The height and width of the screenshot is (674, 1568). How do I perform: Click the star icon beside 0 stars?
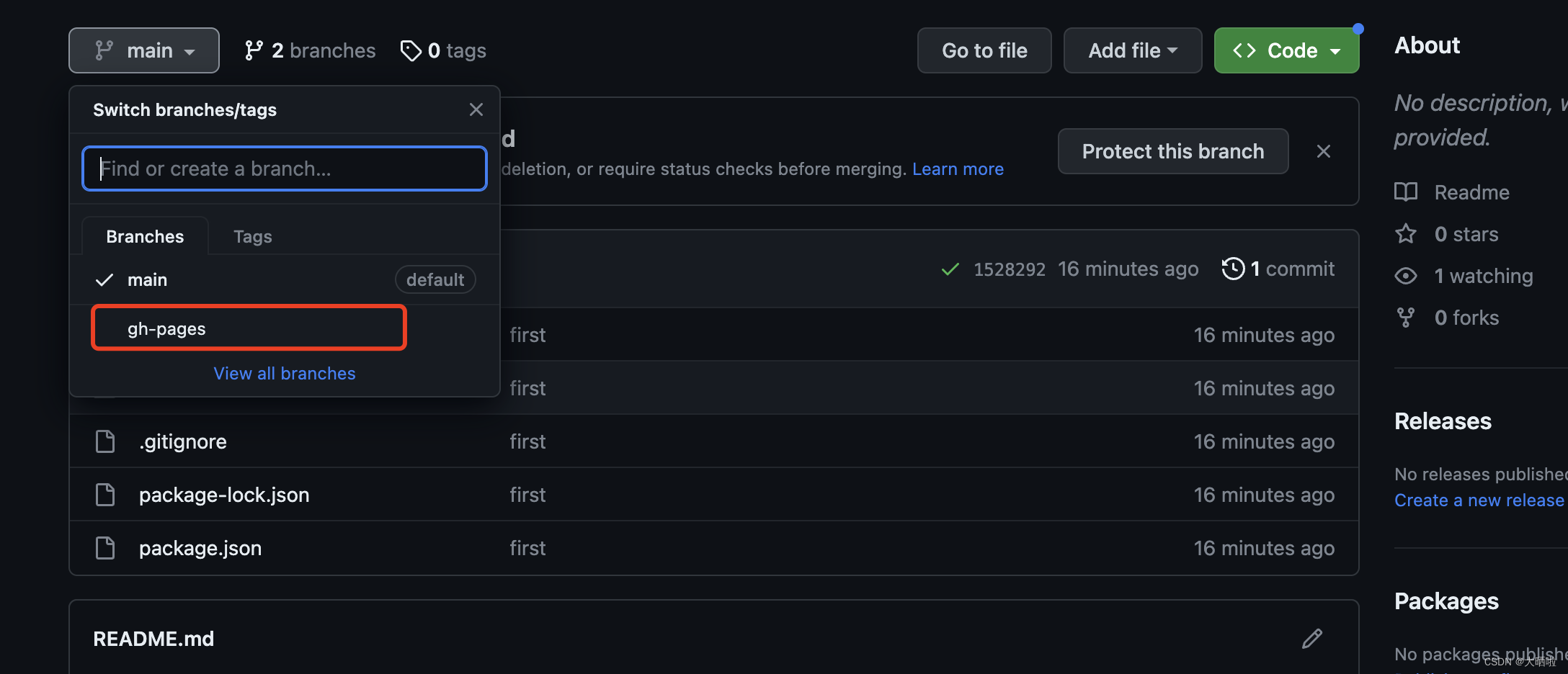1406,234
